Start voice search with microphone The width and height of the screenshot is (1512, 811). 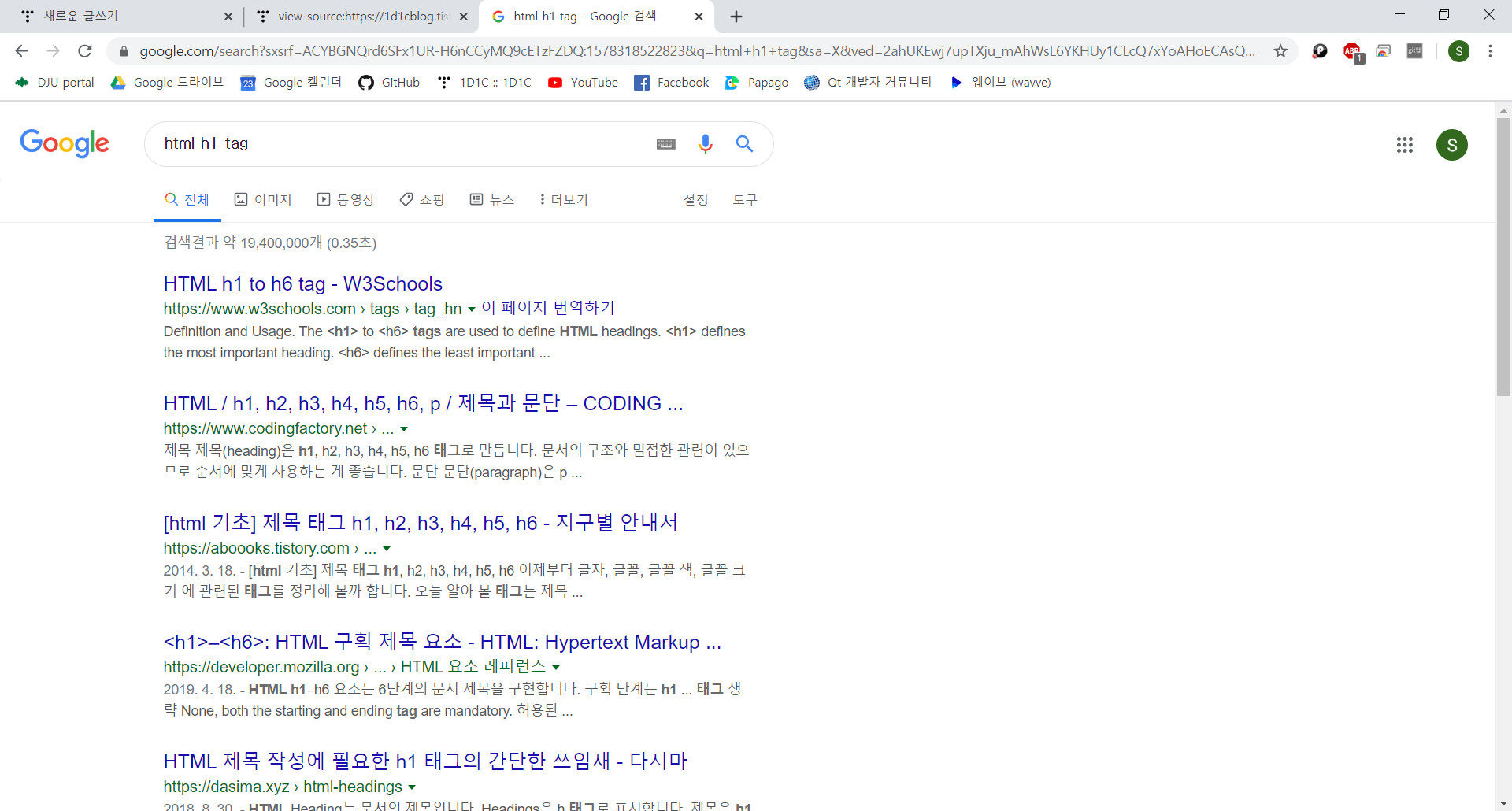tap(706, 144)
